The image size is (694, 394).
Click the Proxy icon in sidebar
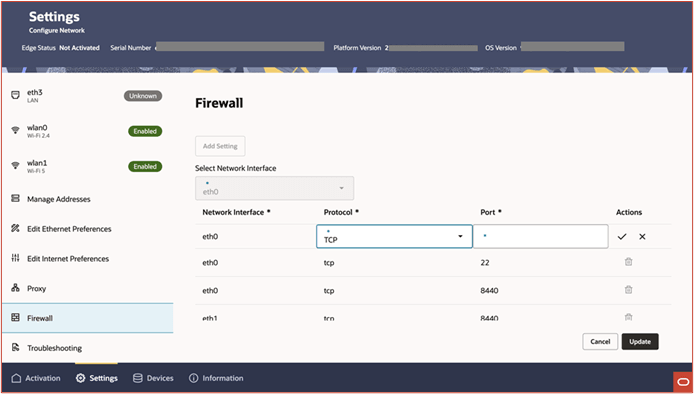click(15, 288)
